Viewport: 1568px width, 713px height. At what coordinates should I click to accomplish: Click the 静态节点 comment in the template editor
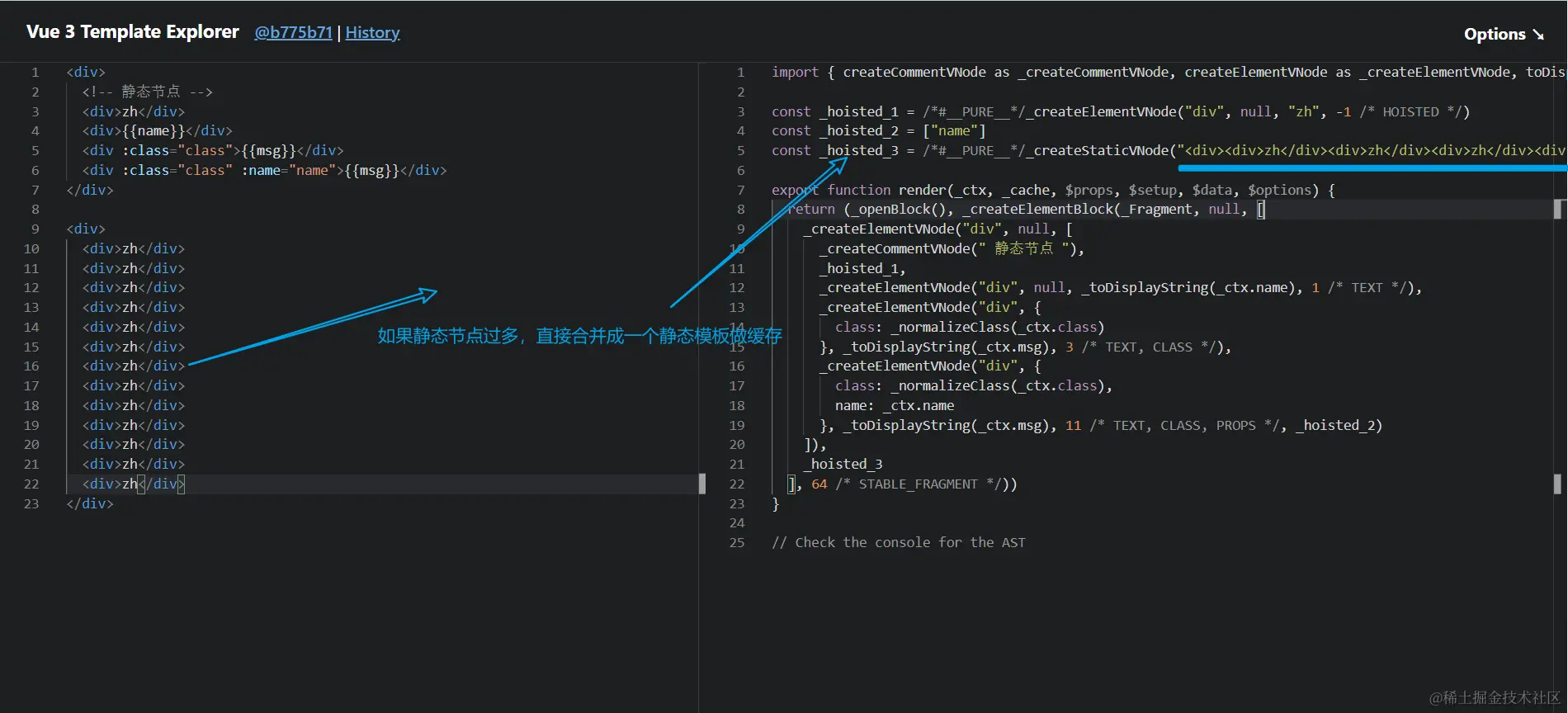(x=148, y=92)
